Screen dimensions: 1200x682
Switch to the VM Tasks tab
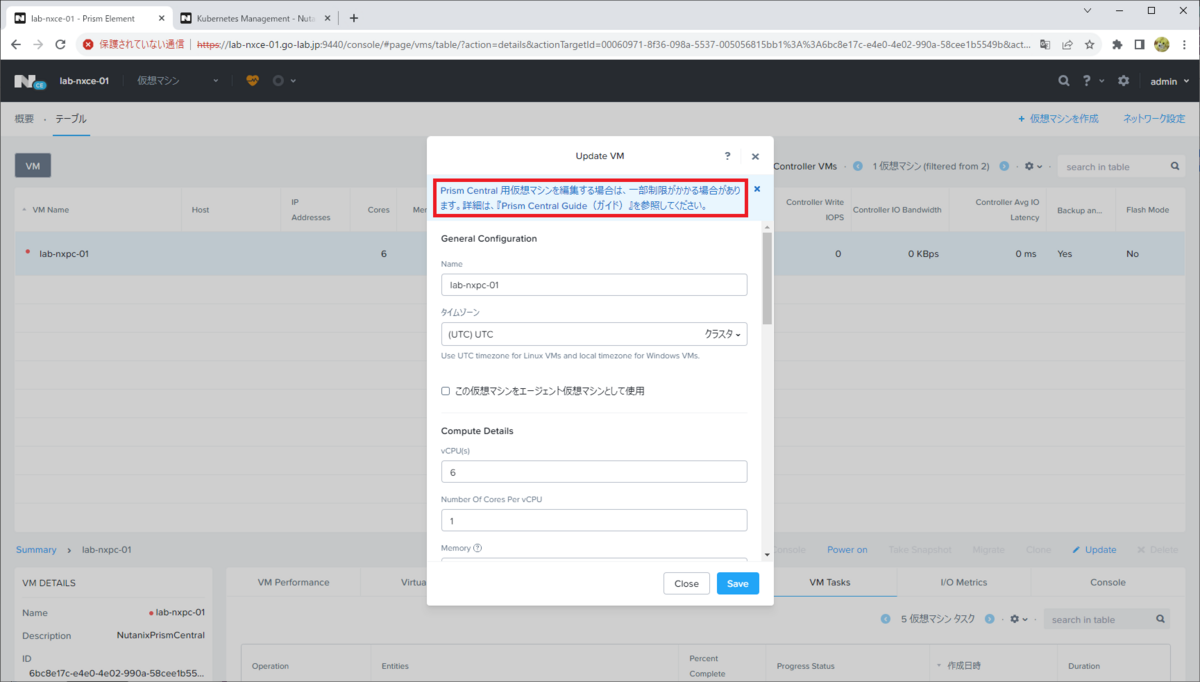(828, 582)
